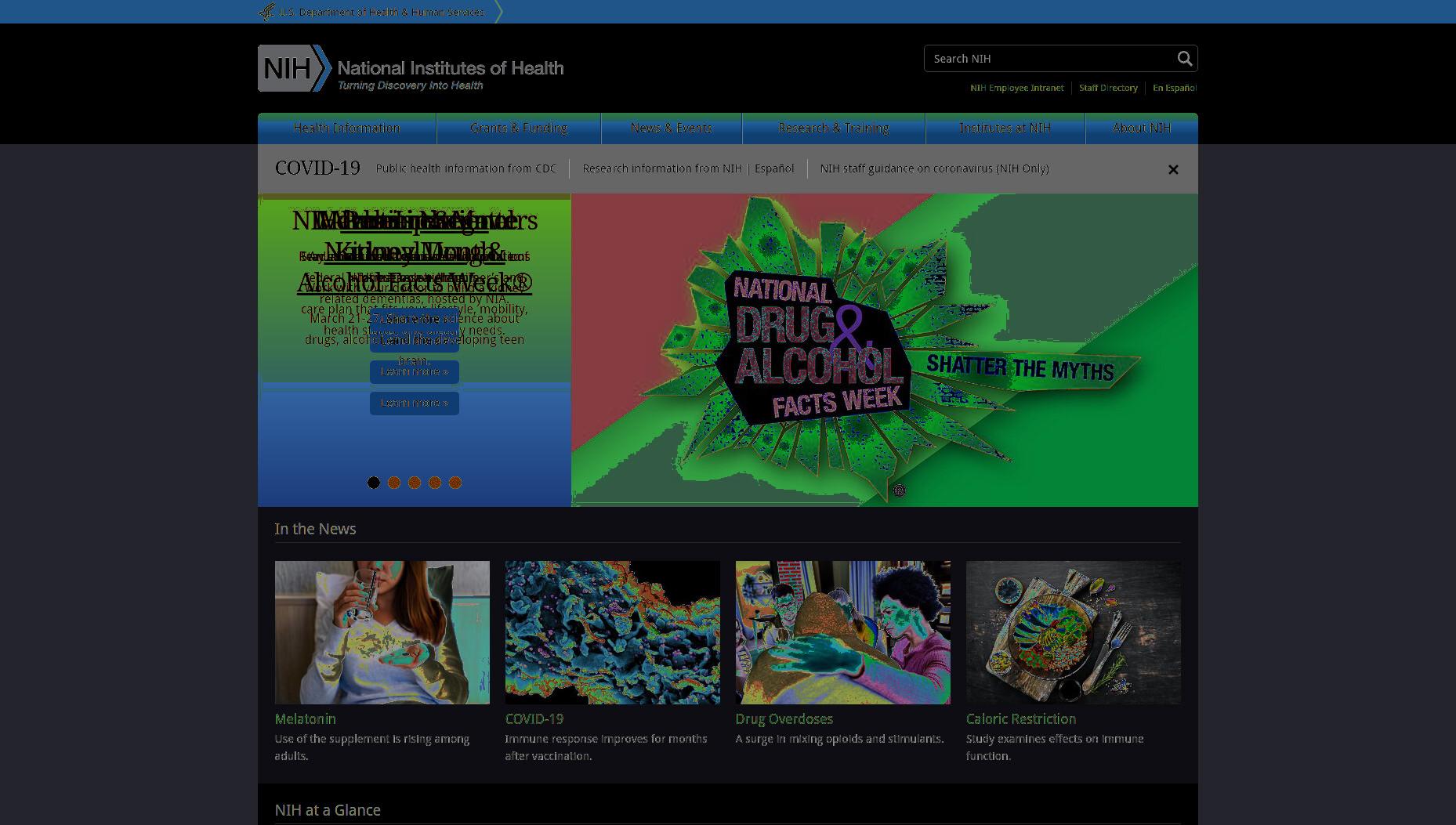
Task: Open the COVID banner Español link
Action: (x=774, y=168)
